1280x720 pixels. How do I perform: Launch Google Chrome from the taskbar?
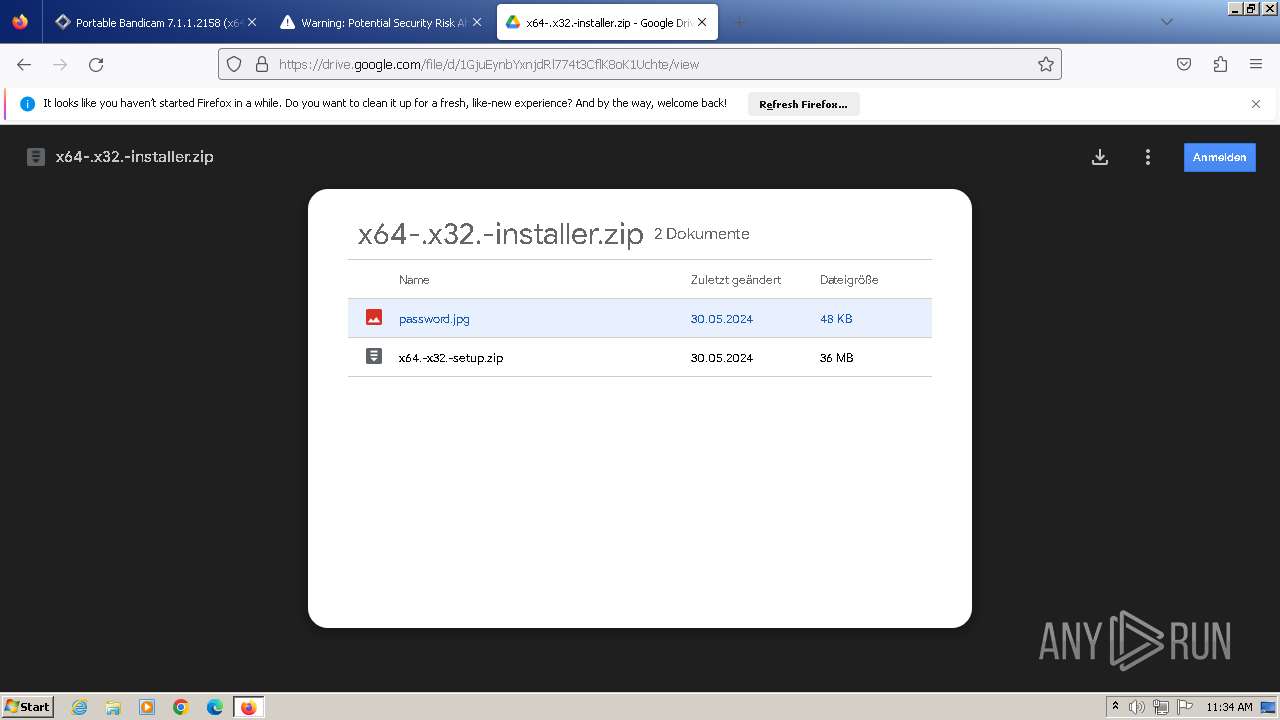pyautogui.click(x=181, y=707)
